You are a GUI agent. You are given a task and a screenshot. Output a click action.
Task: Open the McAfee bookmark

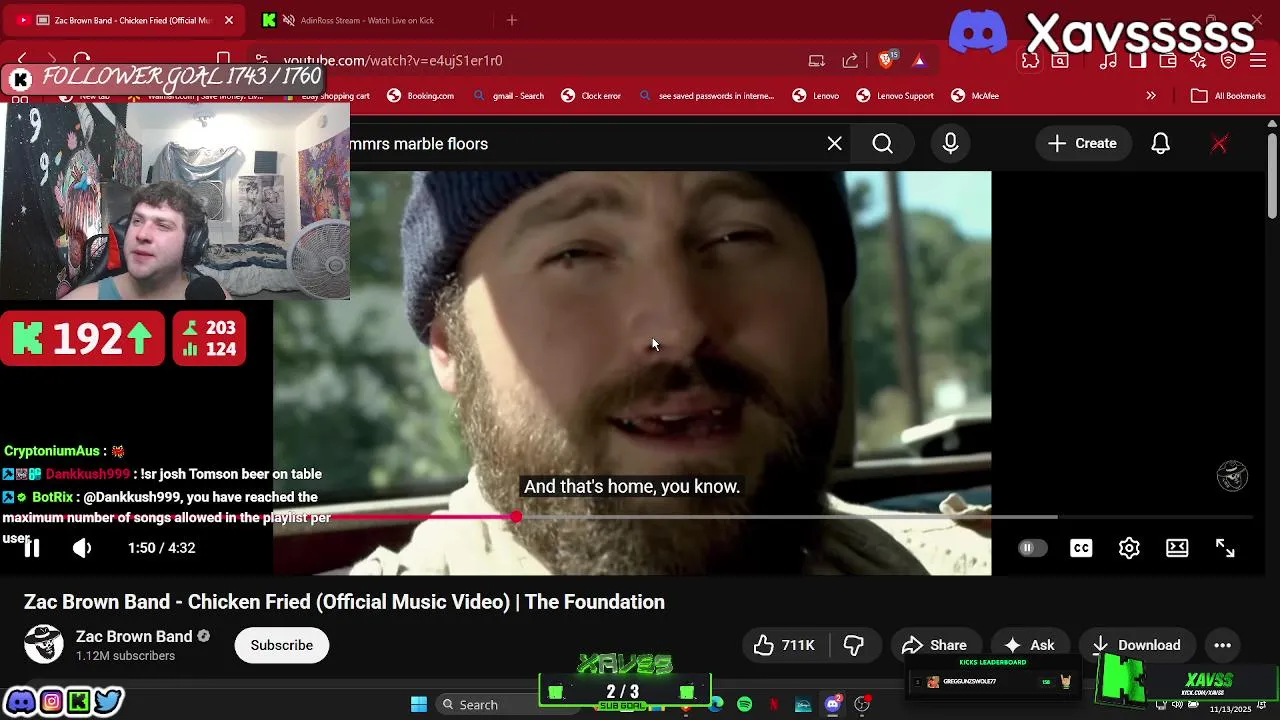point(975,96)
